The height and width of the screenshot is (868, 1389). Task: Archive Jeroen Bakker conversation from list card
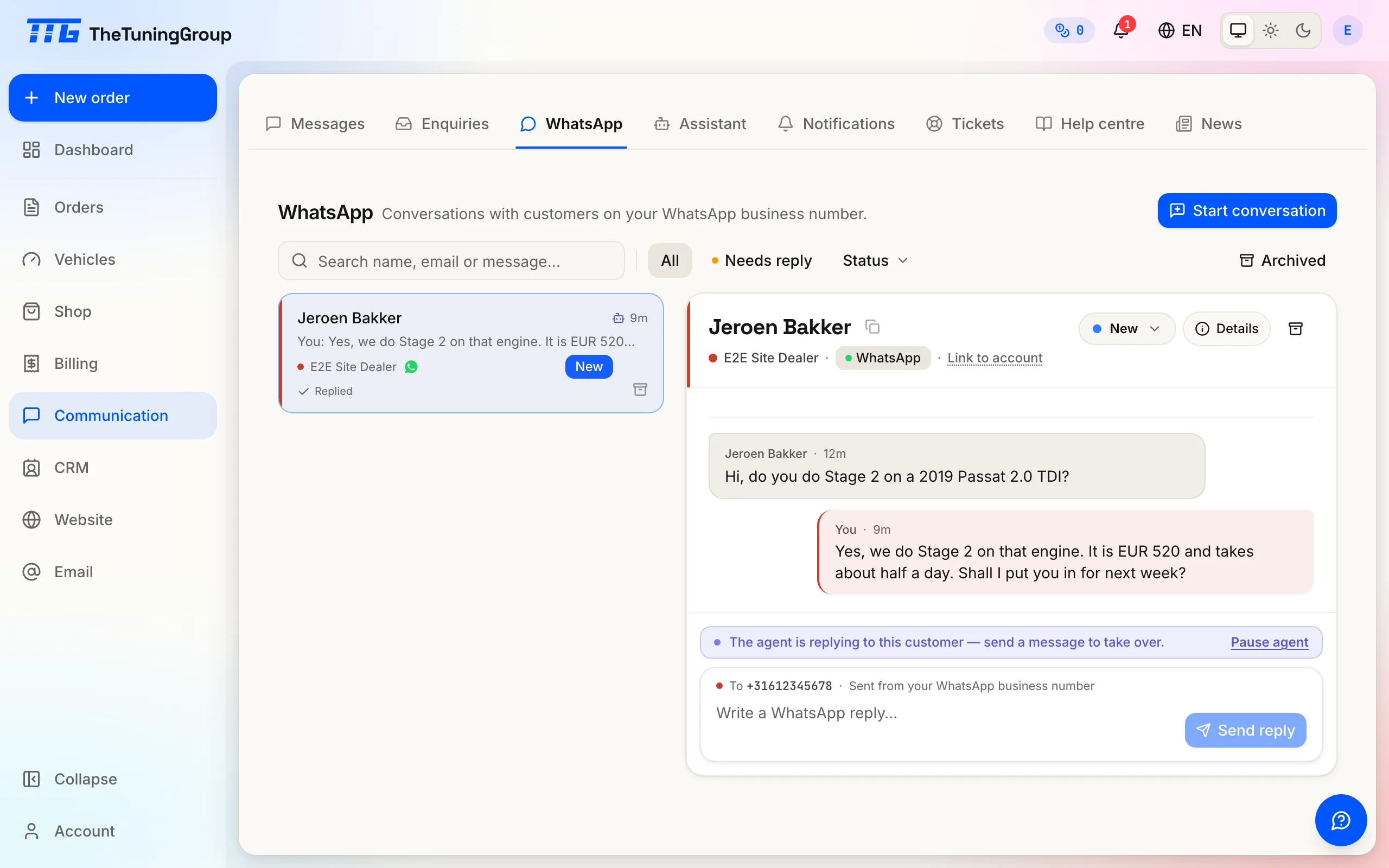tap(640, 390)
